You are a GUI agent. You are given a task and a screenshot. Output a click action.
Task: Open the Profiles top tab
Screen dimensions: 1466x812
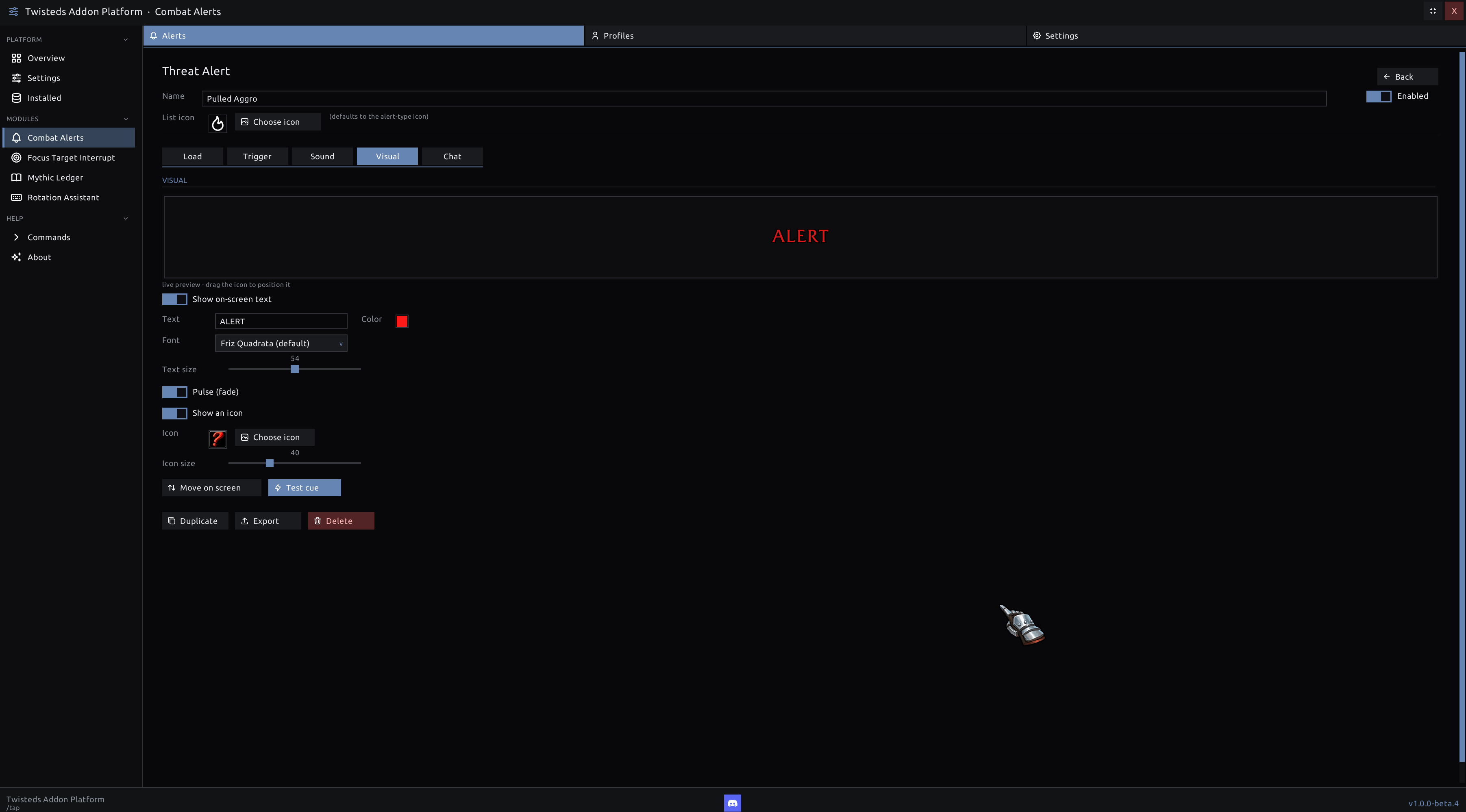pos(805,35)
